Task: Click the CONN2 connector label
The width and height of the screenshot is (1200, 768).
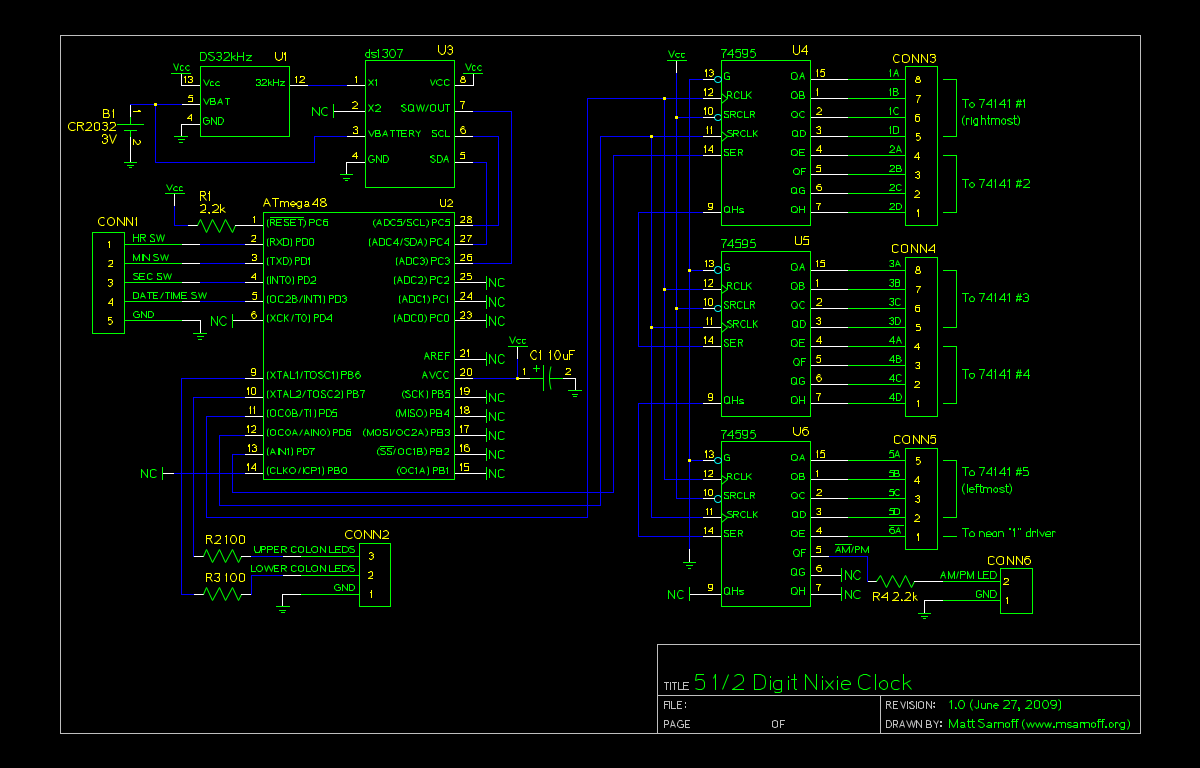Action: point(367,534)
